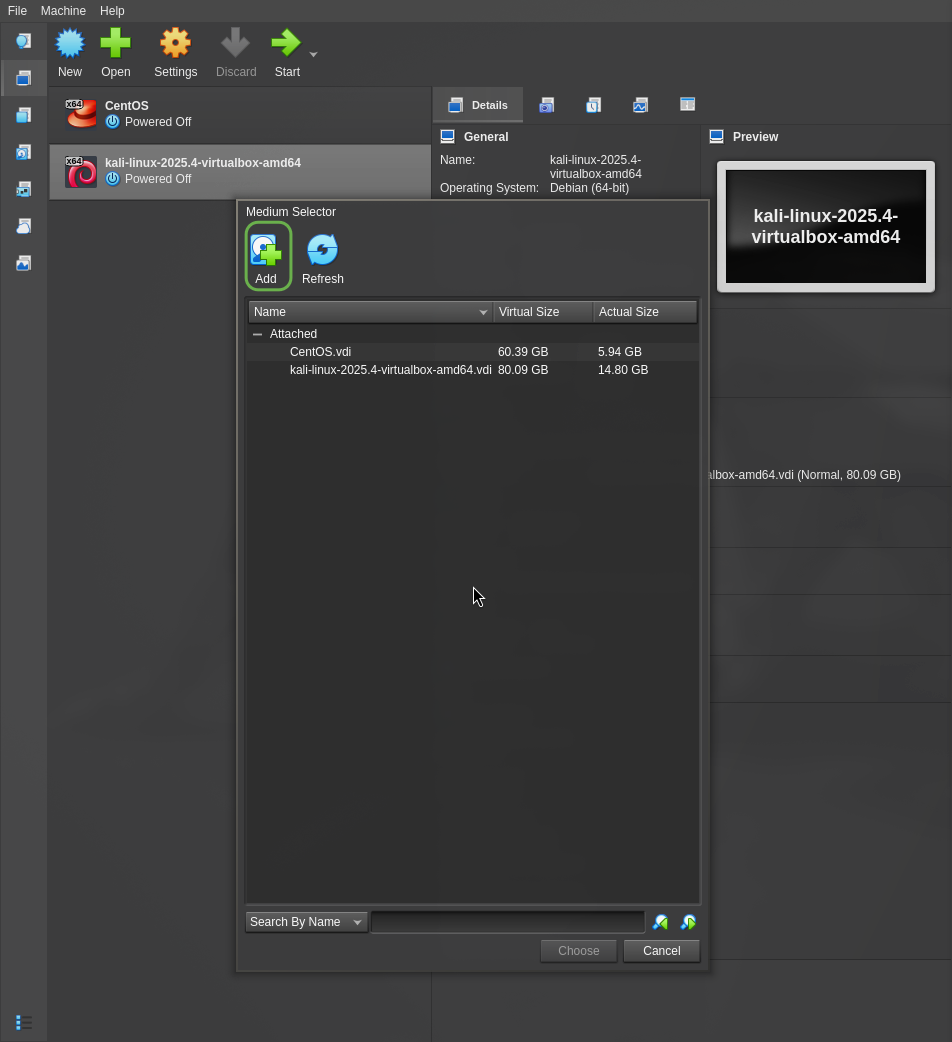
Task: Click the CentOS Powered Off status text
Action: click(158, 122)
